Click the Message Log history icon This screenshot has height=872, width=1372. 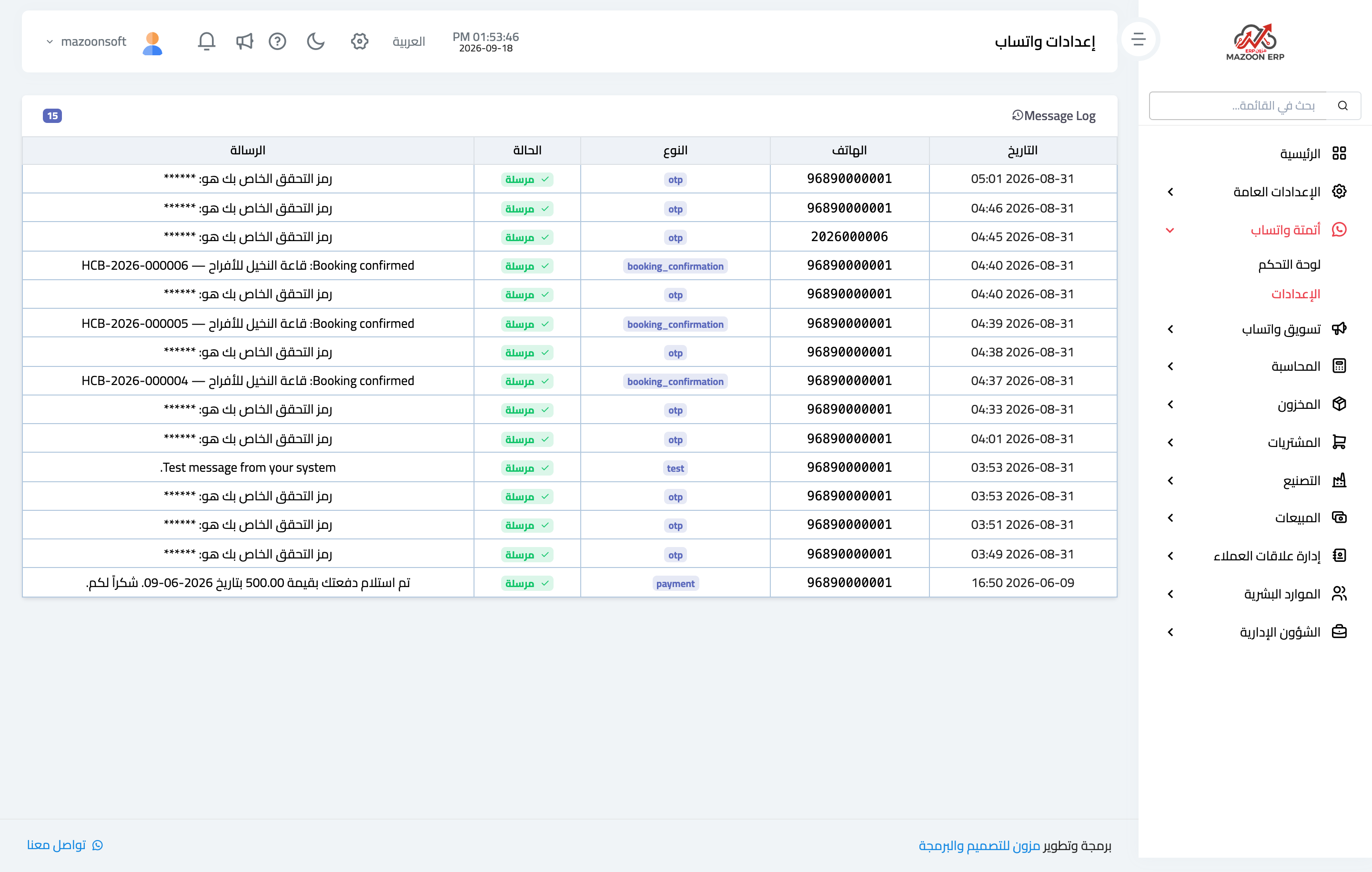(1018, 116)
